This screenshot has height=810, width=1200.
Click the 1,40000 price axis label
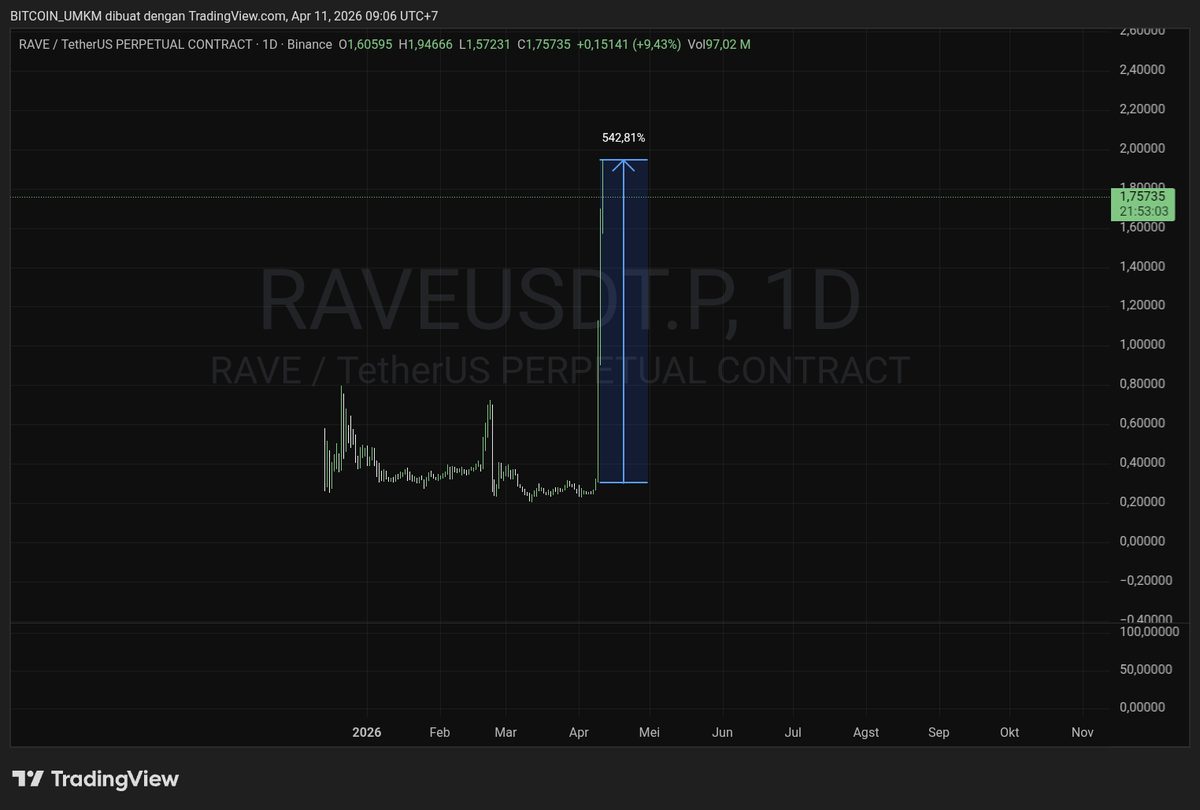(x=1142, y=266)
